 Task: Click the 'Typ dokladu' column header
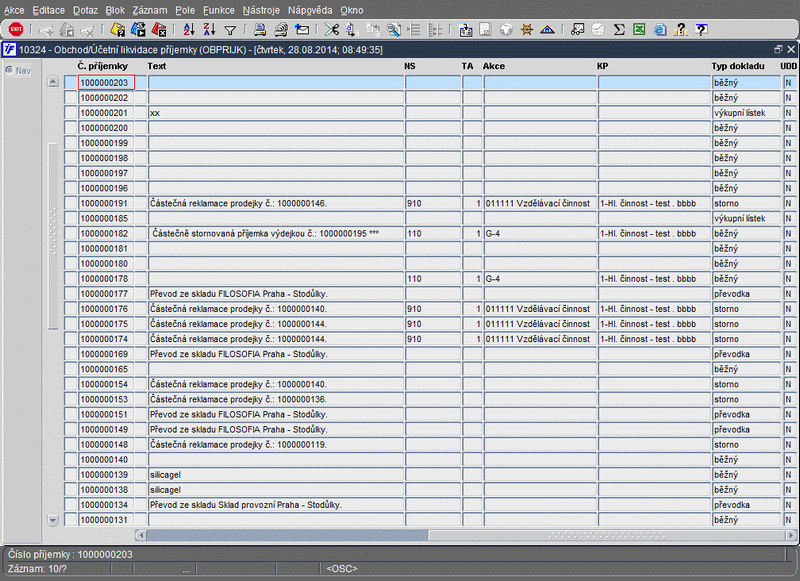(x=738, y=66)
